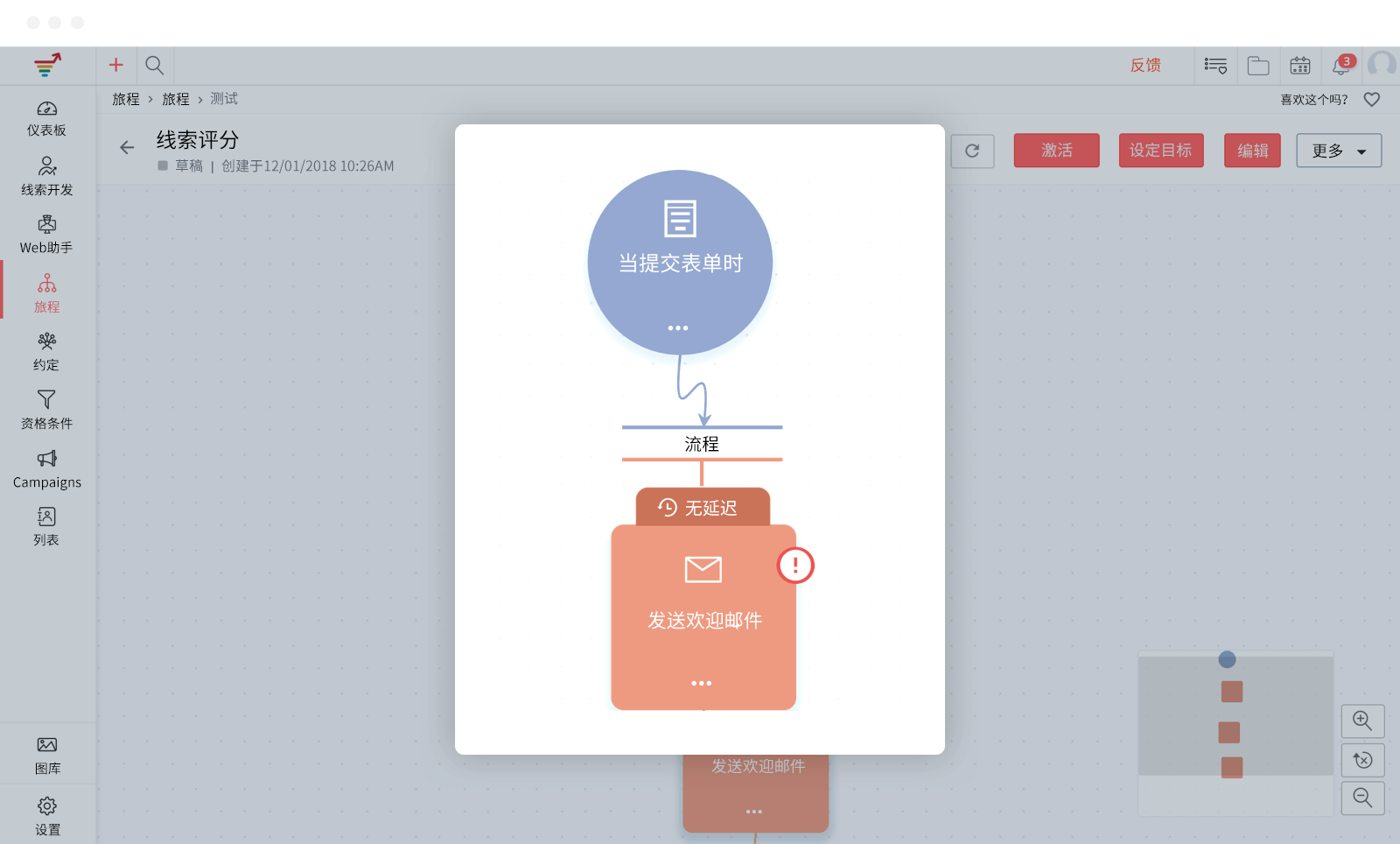Zoom in on the journey canvas

(1362, 721)
